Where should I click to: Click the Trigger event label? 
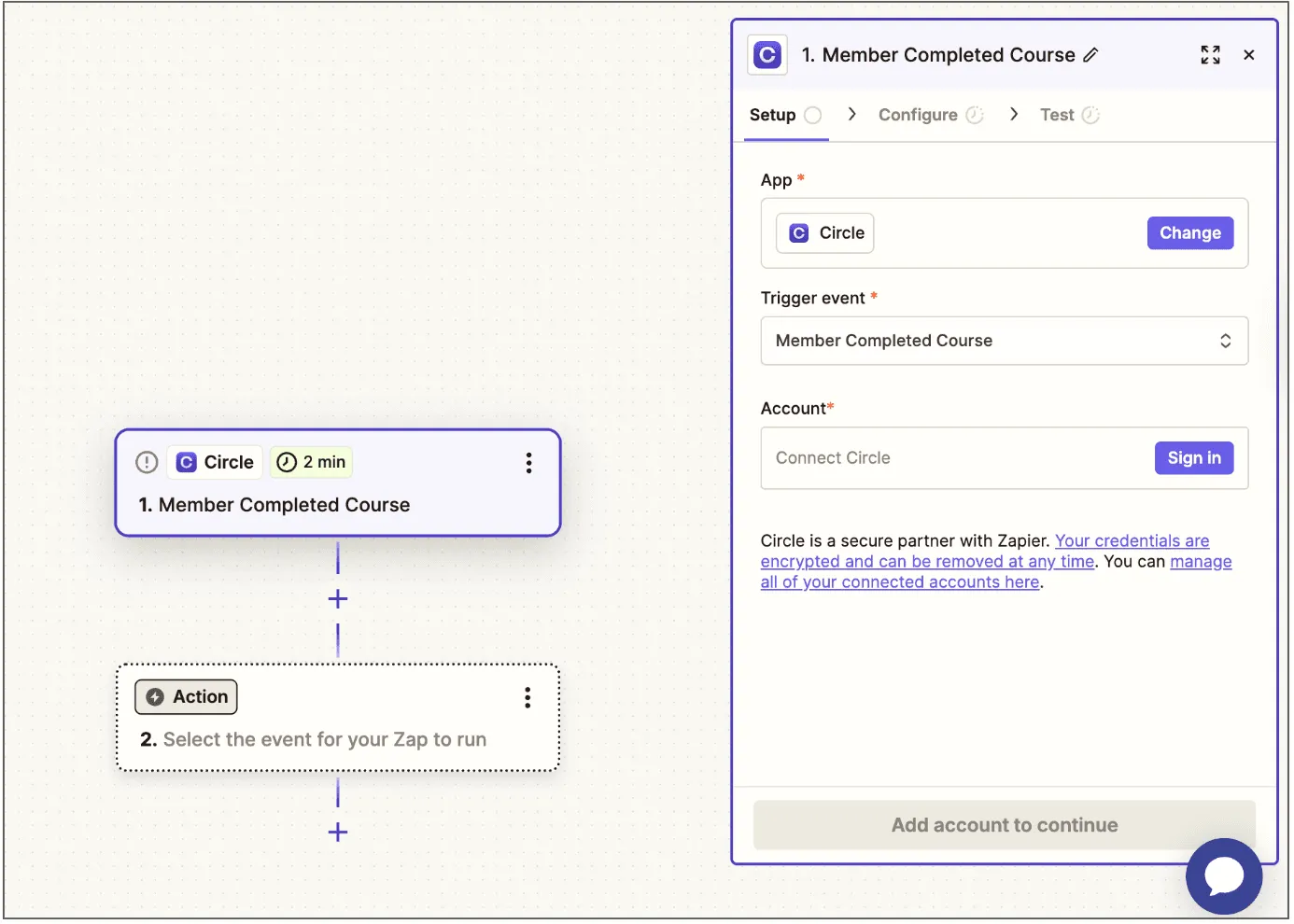[812, 298]
